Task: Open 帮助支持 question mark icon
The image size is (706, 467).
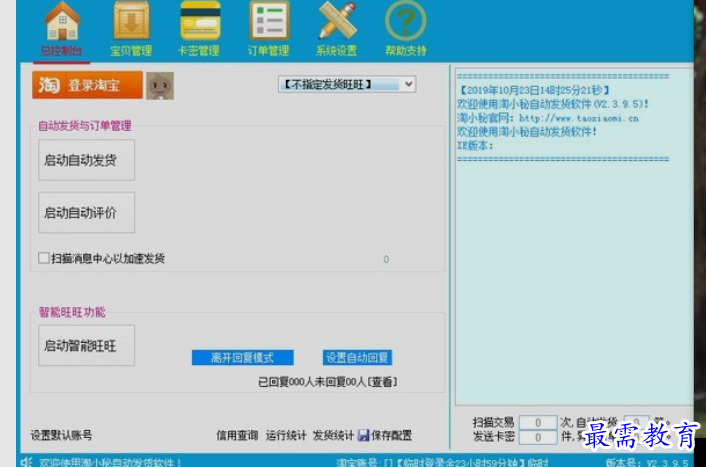Action: [x=406, y=21]
